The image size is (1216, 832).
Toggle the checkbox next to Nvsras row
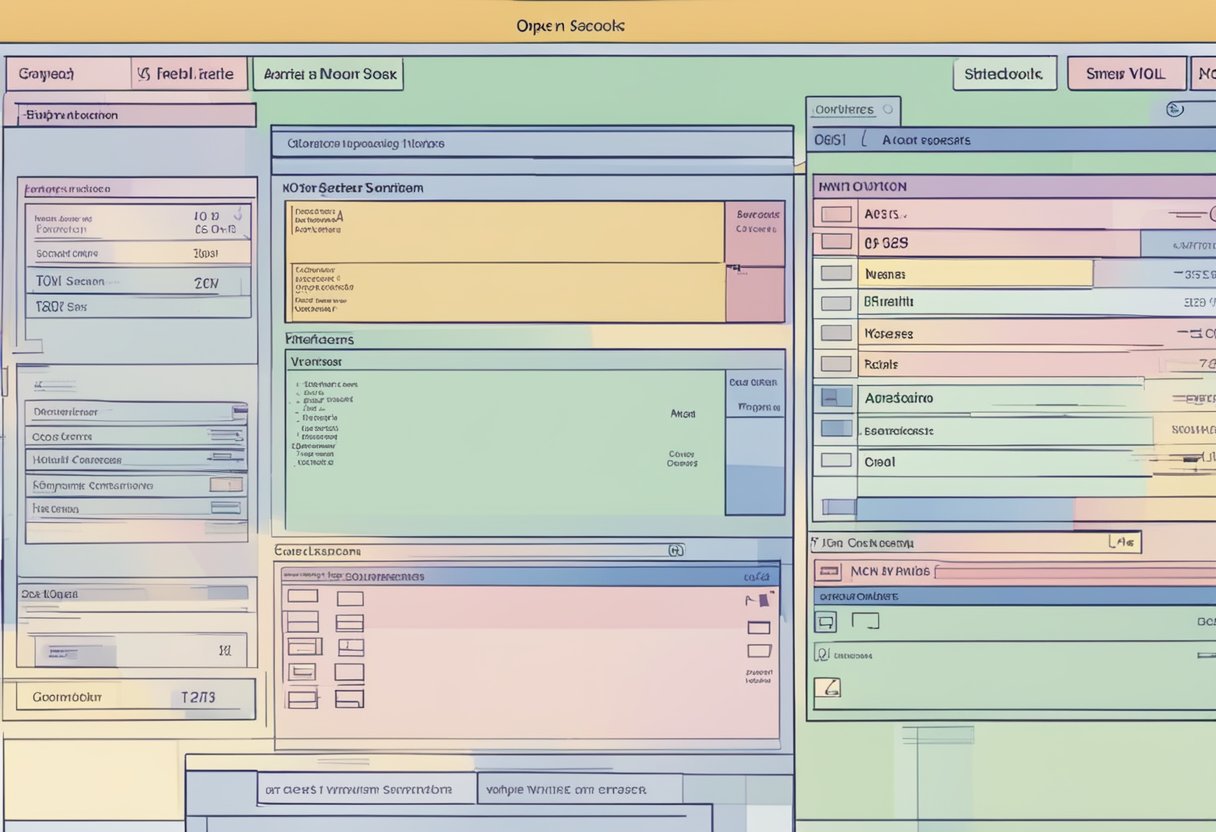[x=835, y=273]
